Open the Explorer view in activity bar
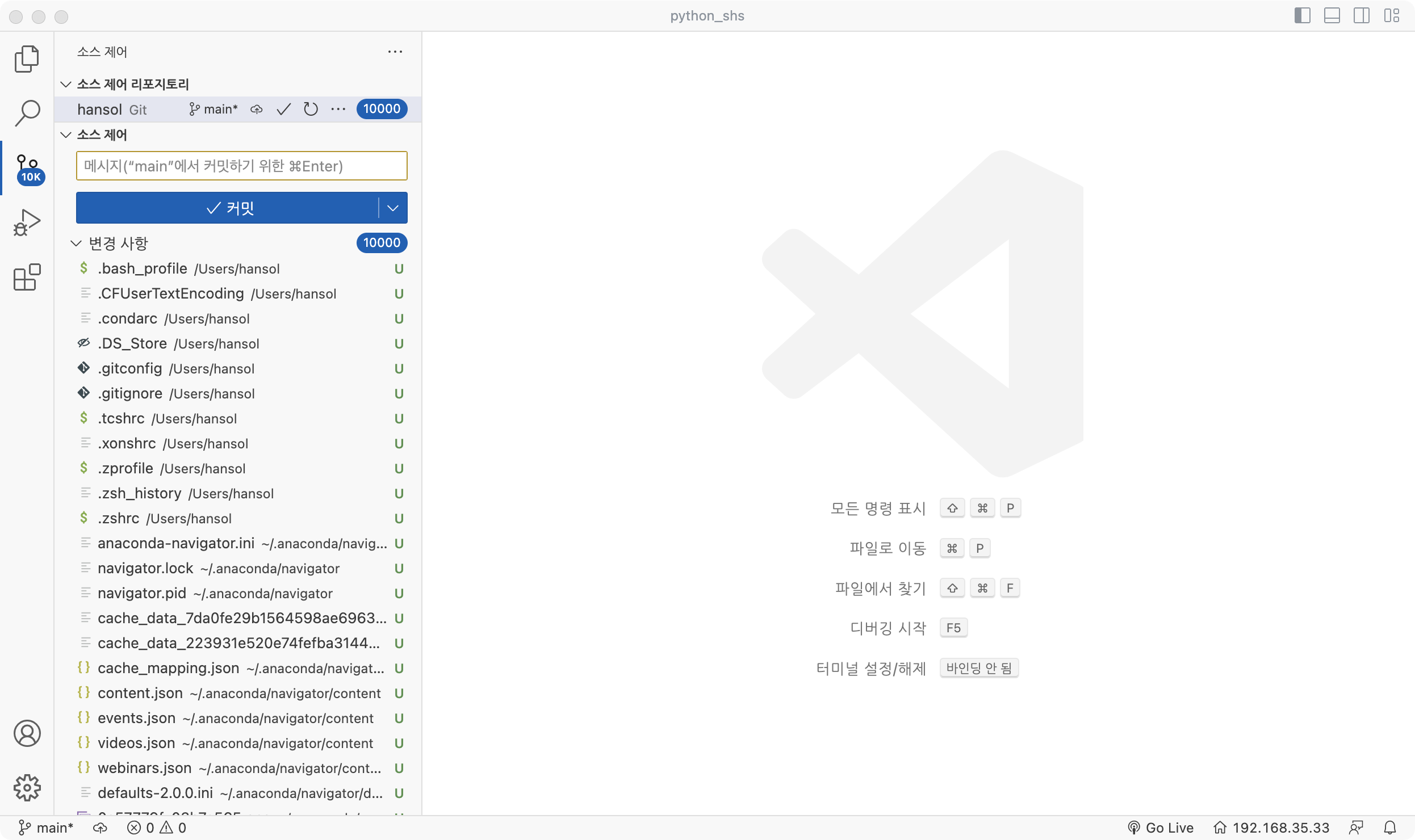The height and width of the screenshot is (840, 1415). [x=27, y=59]
